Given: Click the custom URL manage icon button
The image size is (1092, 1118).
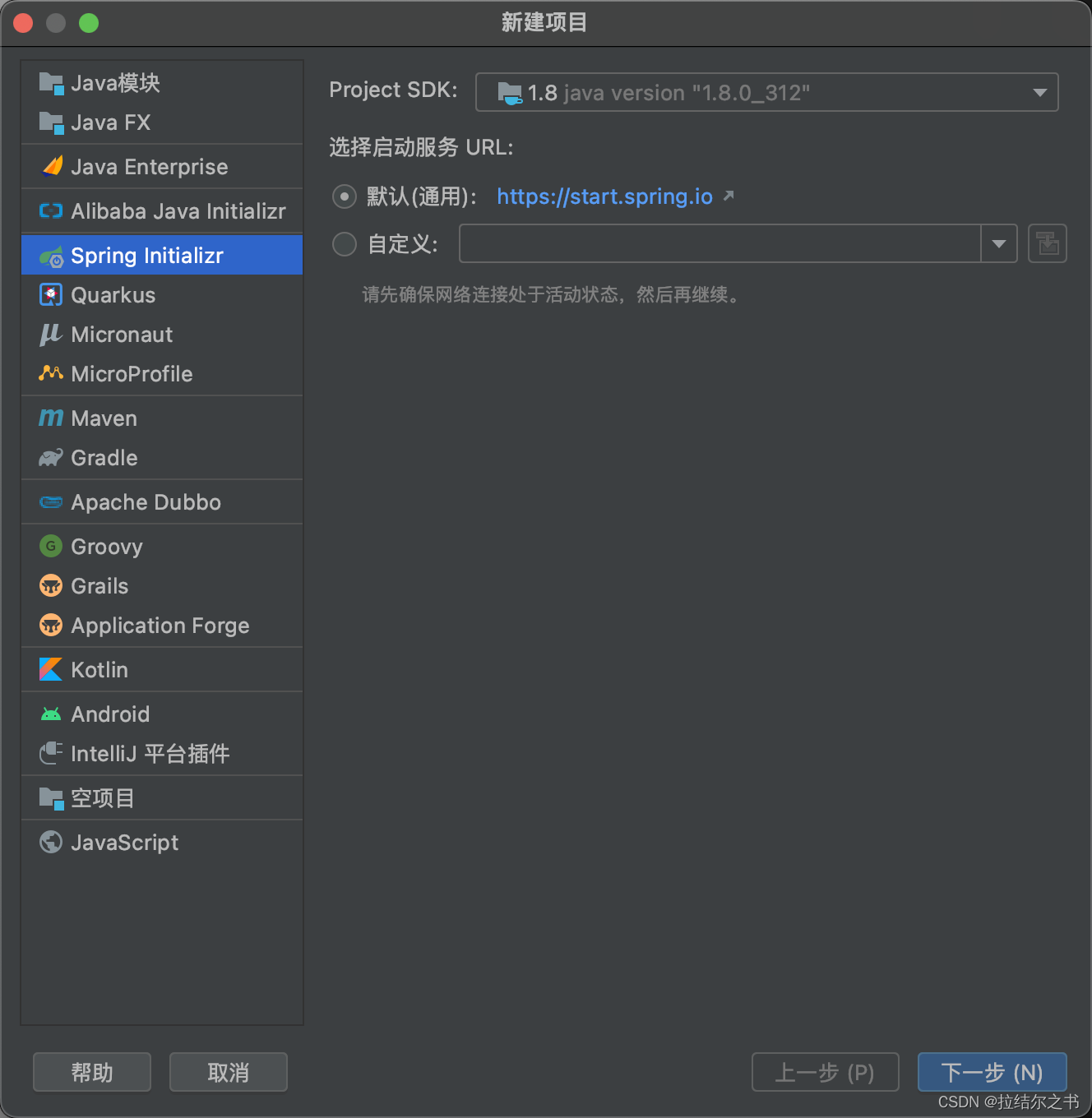Looking at the screenshot, I should coord(1048,243).
